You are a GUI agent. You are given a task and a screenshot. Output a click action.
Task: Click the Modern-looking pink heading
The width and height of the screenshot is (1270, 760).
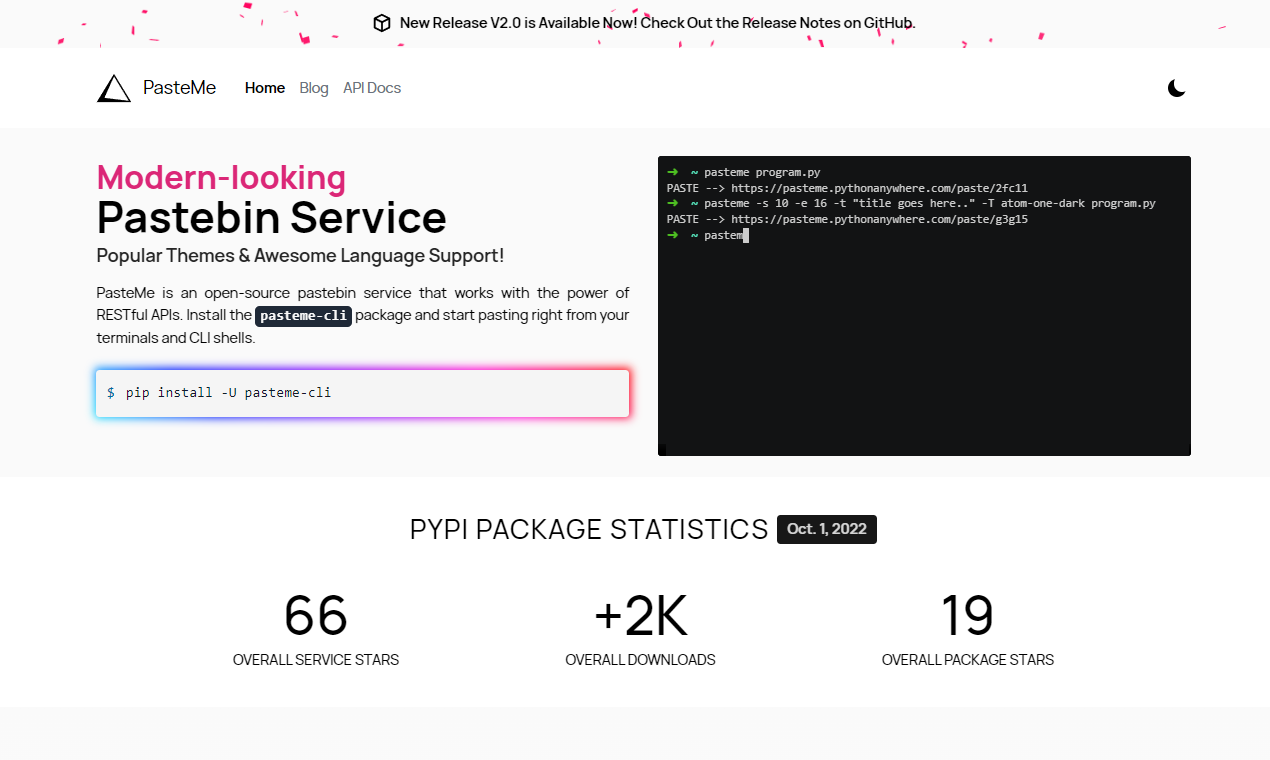(221, 177)
